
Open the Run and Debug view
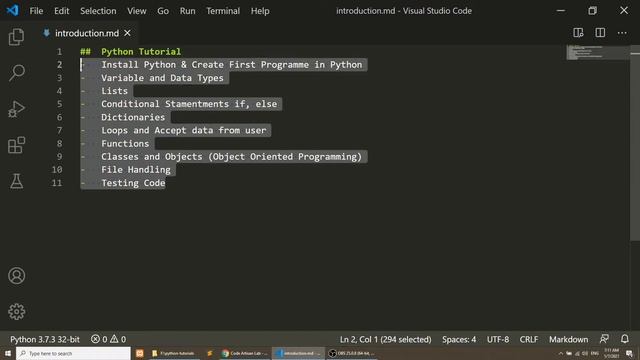click(x=16, y=109)
